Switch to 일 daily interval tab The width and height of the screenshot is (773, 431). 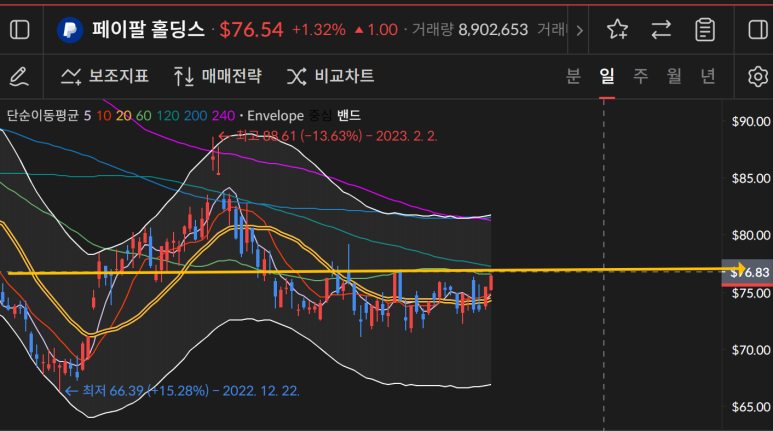pyautogui.click(x=607, y=76)
